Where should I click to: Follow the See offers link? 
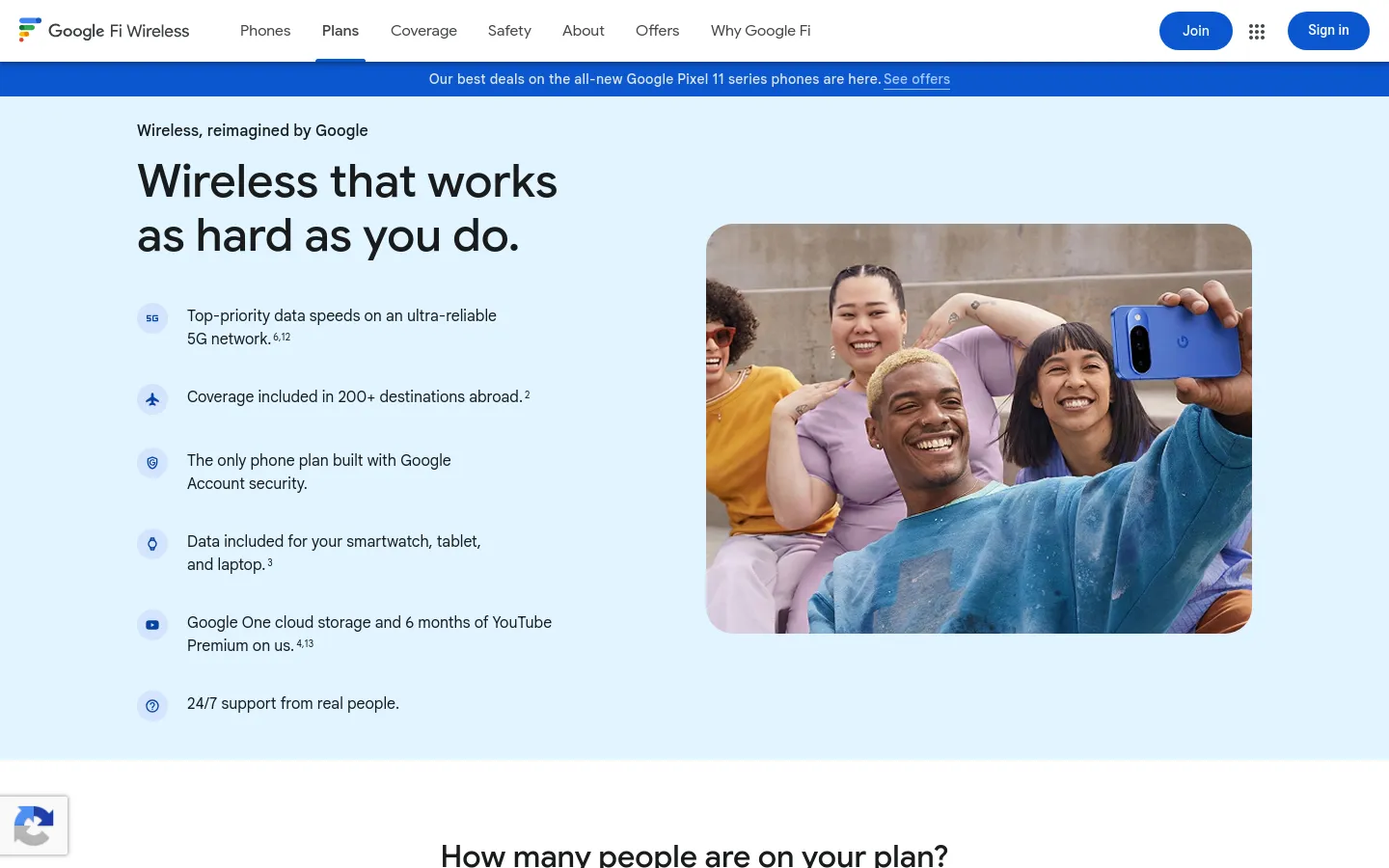[x=916, y=79]
